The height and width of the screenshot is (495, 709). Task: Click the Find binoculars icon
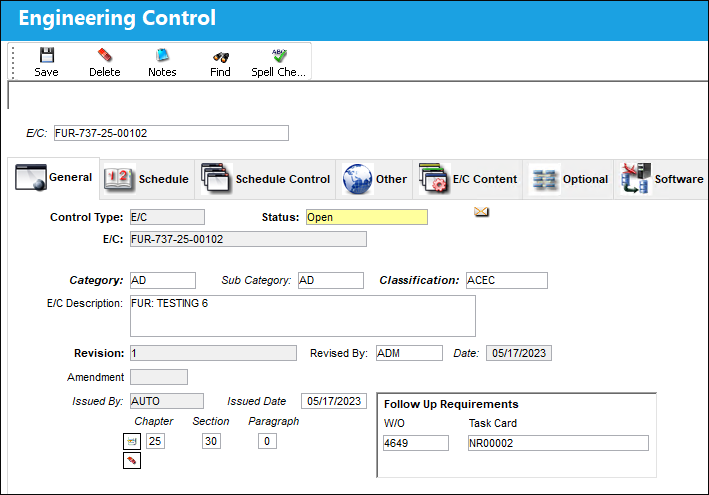tap(221, 57)
